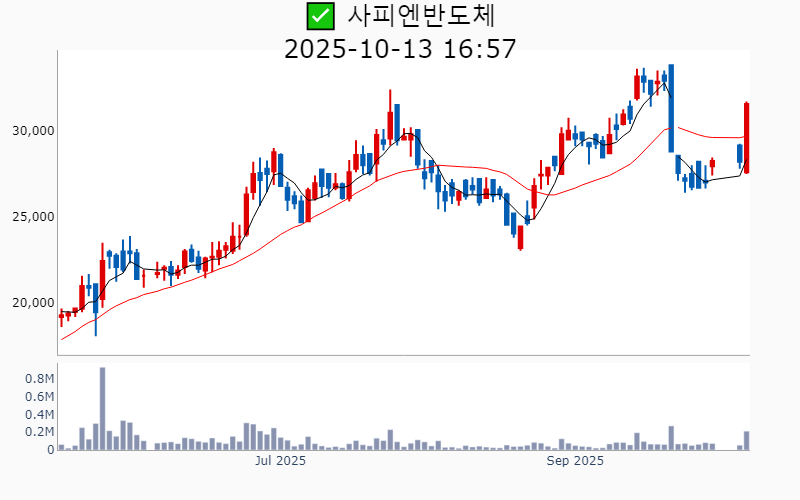Click the 0.8M volume axis label

[x=39, y=379]
